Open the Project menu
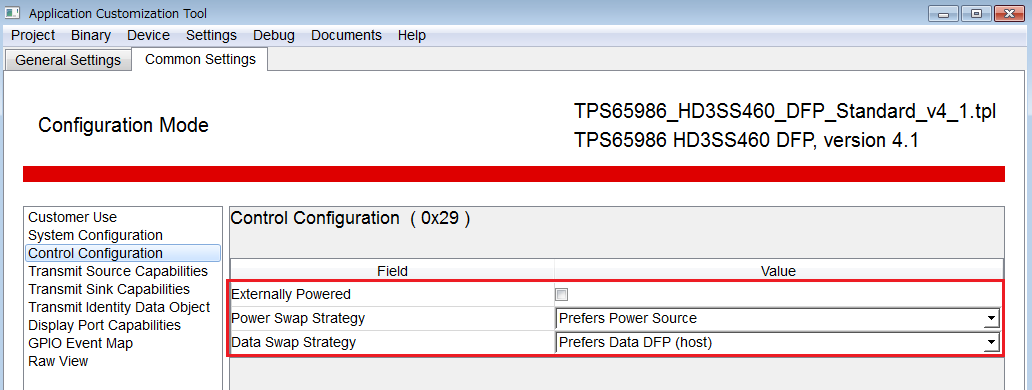Image resolution: width=1032 pixels, height=390 pixels. 34,36
